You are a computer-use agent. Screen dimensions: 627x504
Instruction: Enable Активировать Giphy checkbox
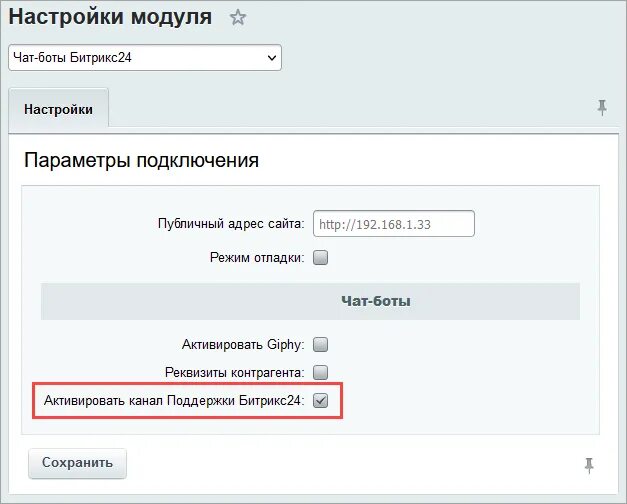(x=320, y=344)
